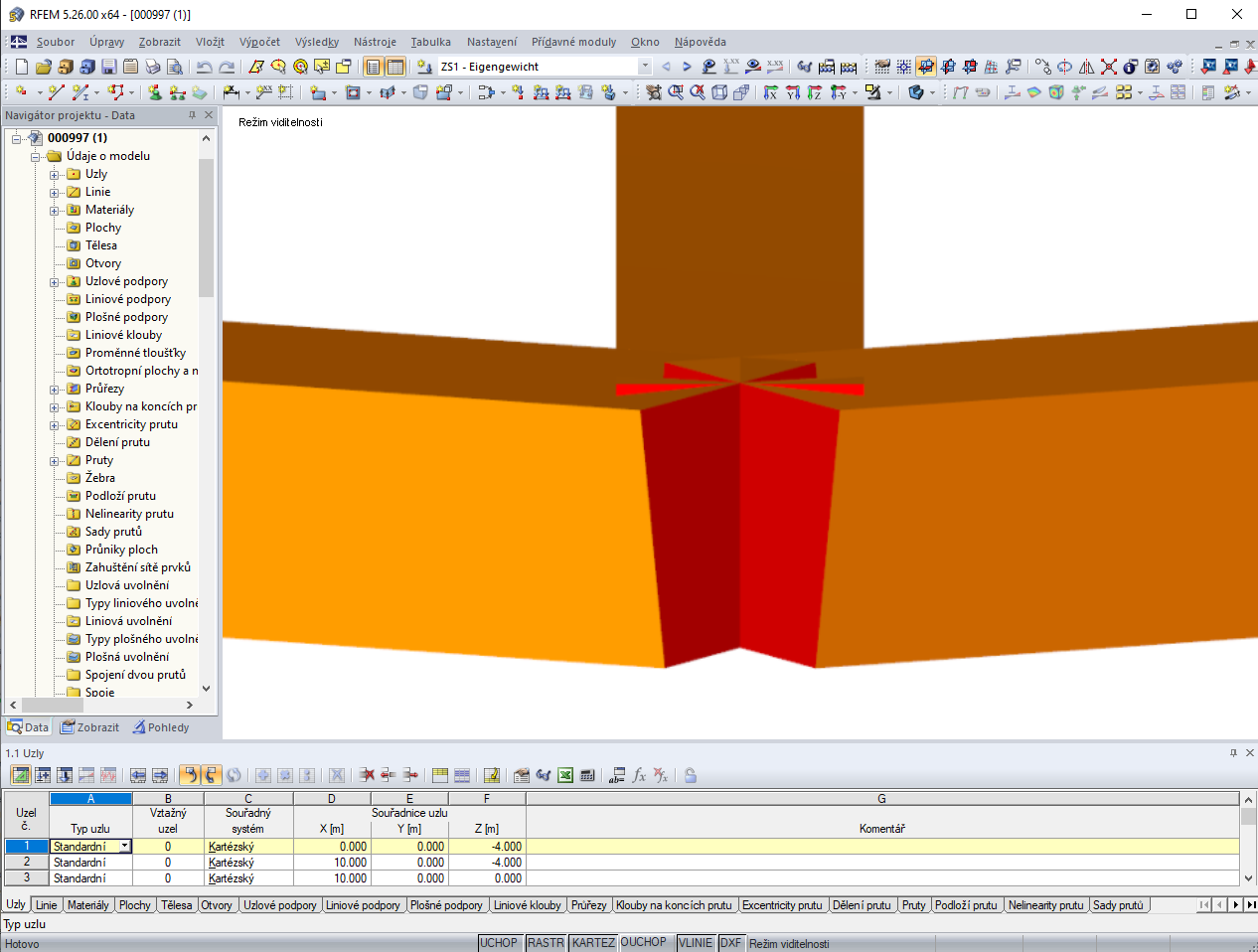Click the view in X direction icon
The image size is (1258, 952).
[771, 92]
